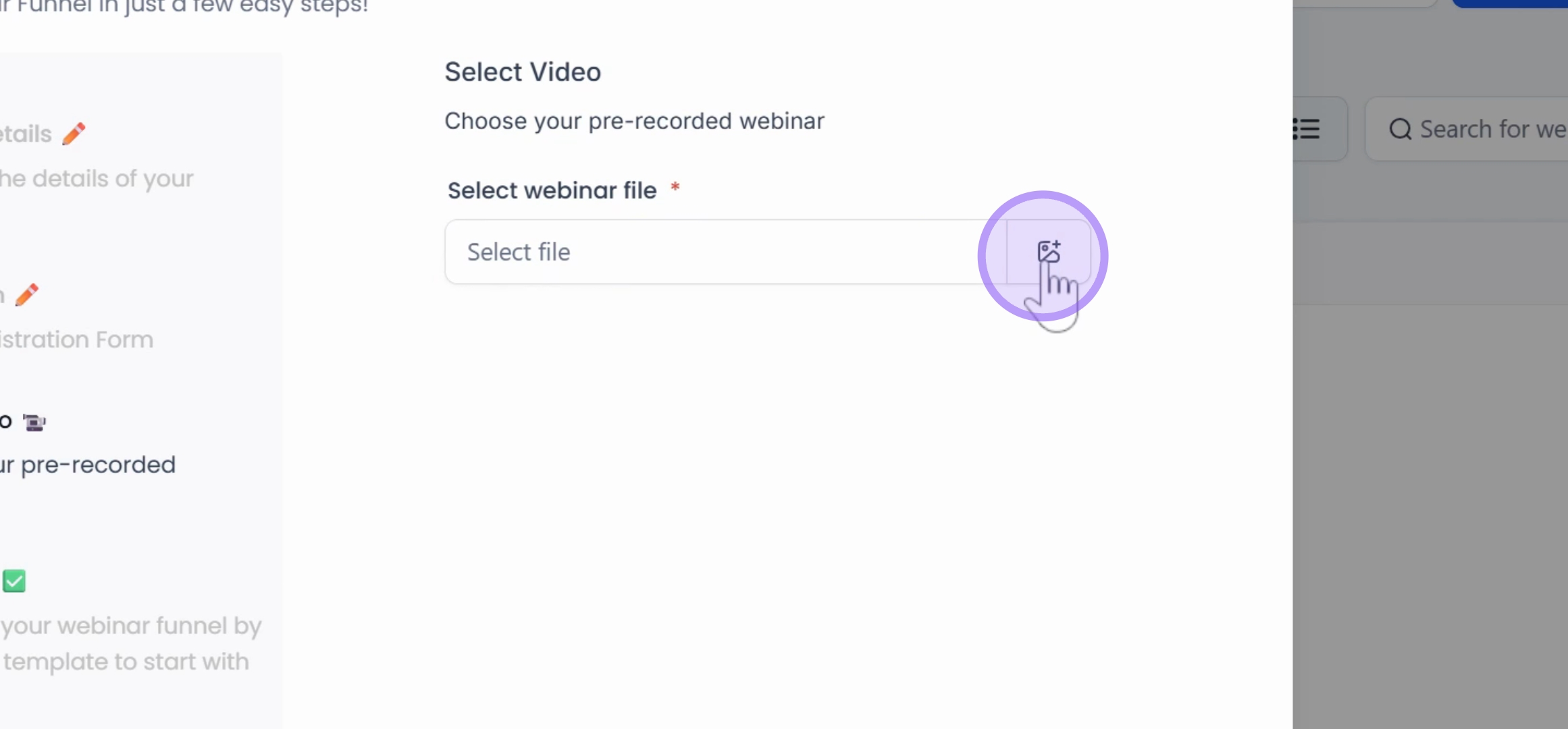Click the Select file input field
Viewport: 1568px width, 729px height.
click(x=726, y=252)
